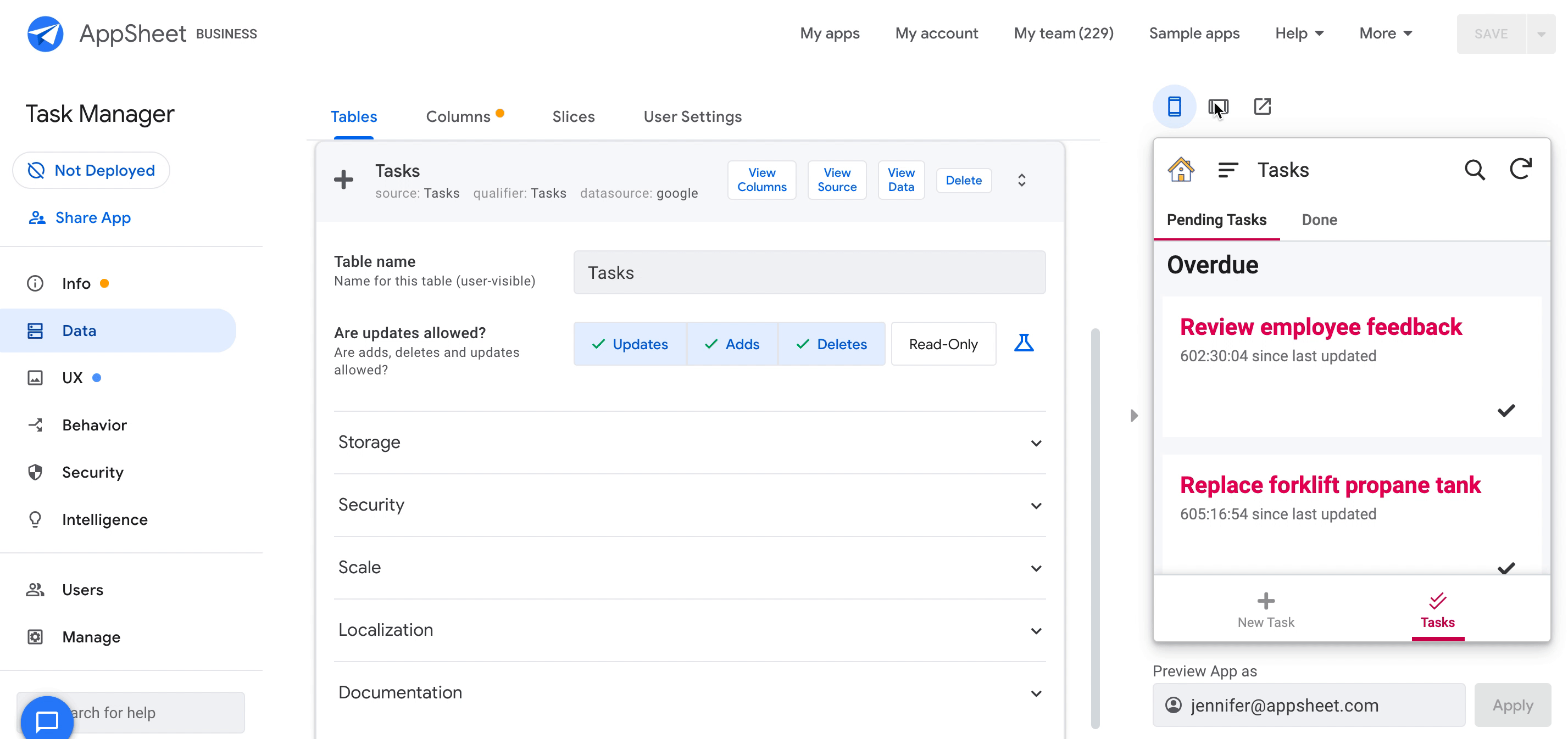
Task: Switch to the Columns tab
Action: click(458, 116)
